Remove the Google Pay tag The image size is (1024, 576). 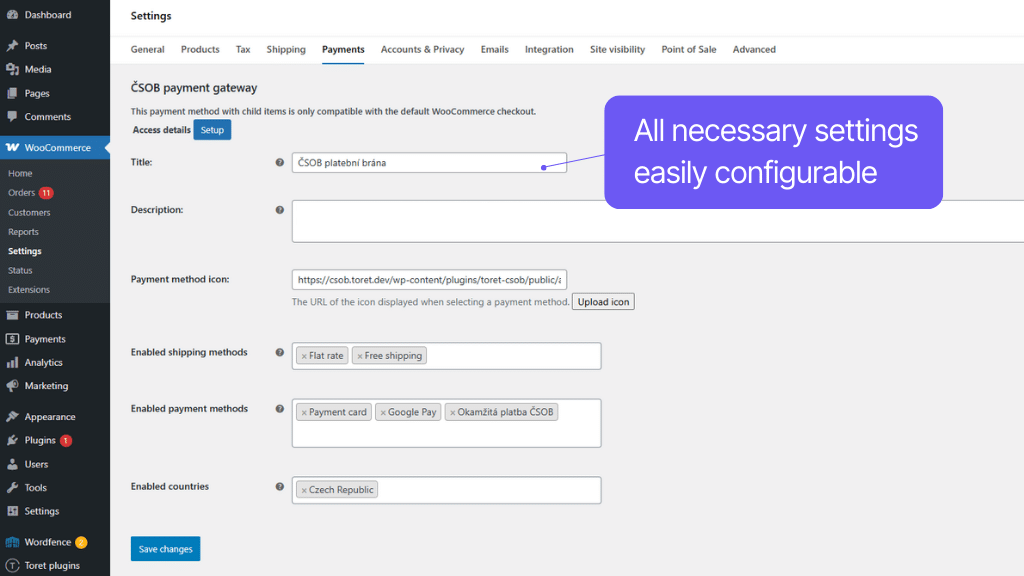(383, 413)
